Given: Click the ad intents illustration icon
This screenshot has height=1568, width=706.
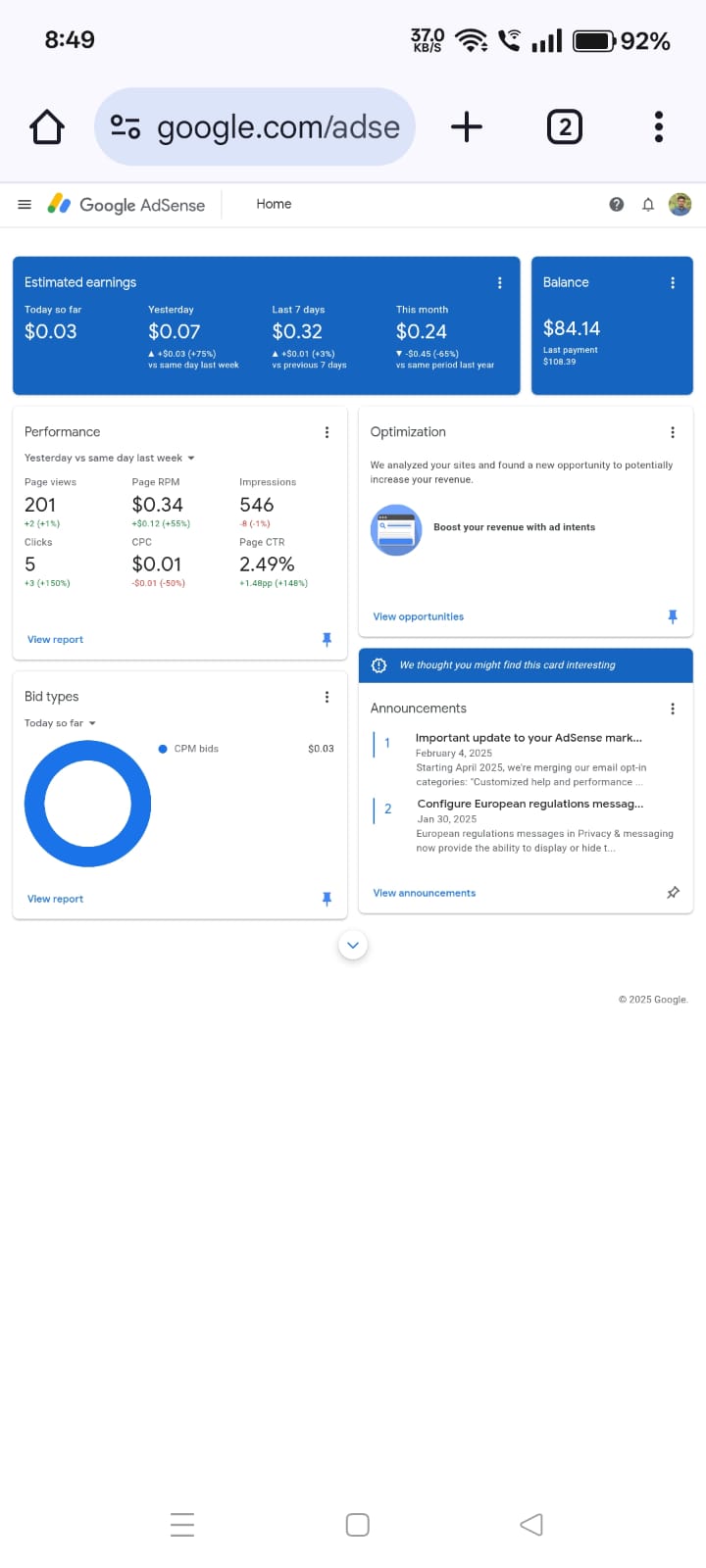Looking at the screenshot, I should coord(396,530).
